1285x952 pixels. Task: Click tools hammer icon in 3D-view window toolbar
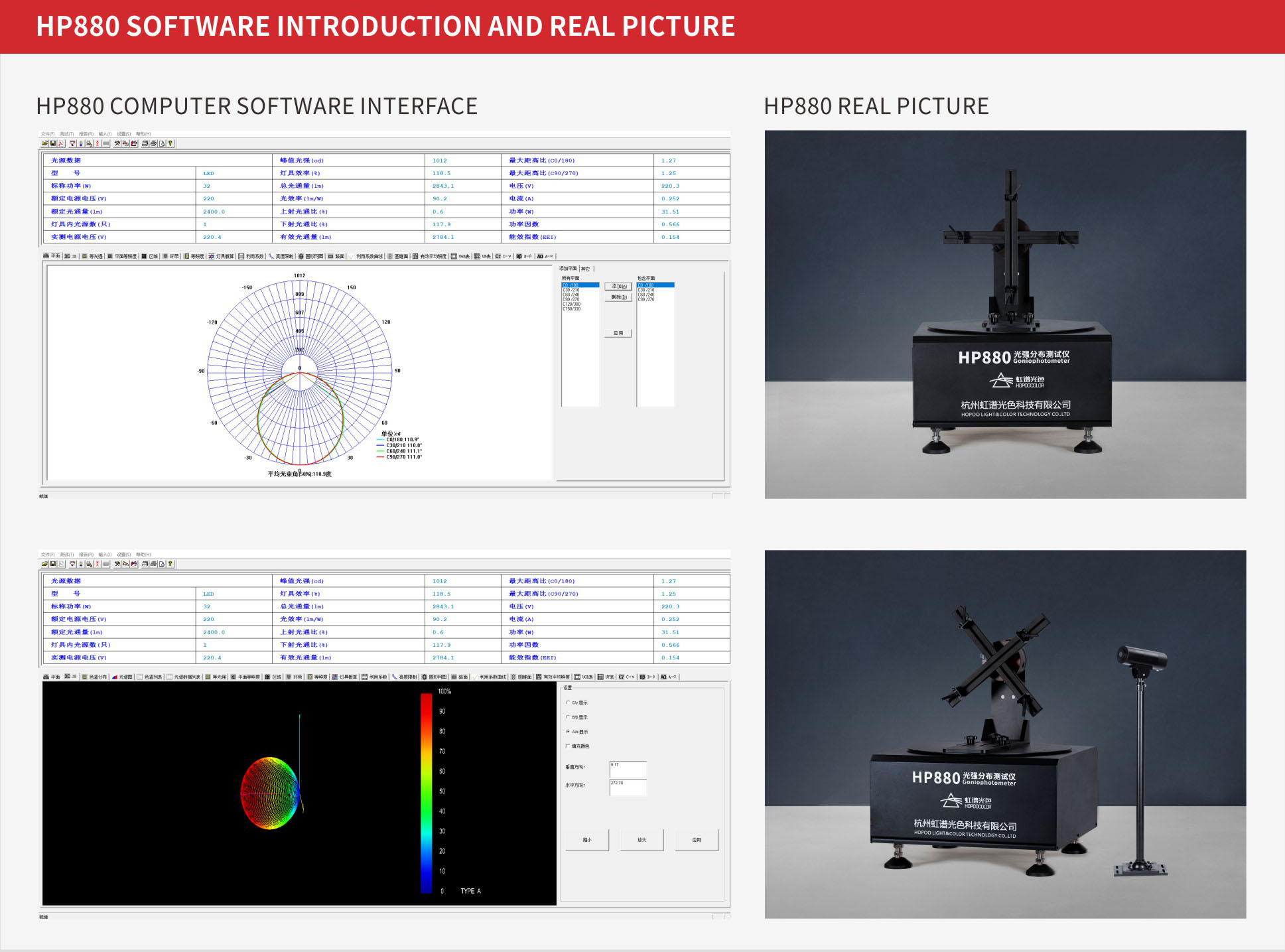point(117,564)
